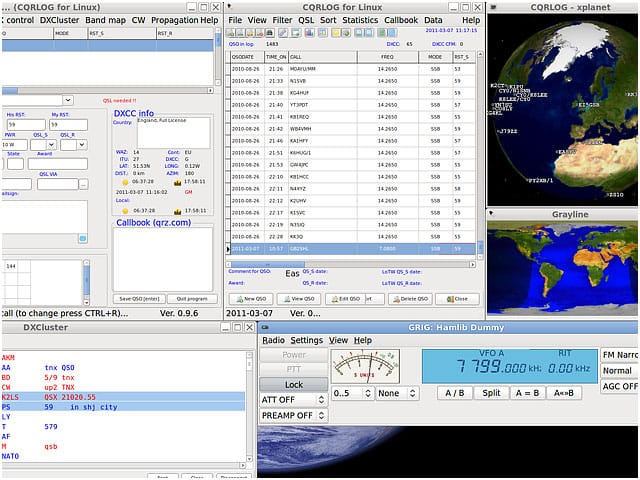Click the View QSO button
640x480 pixels.
[x=299, y=299]
